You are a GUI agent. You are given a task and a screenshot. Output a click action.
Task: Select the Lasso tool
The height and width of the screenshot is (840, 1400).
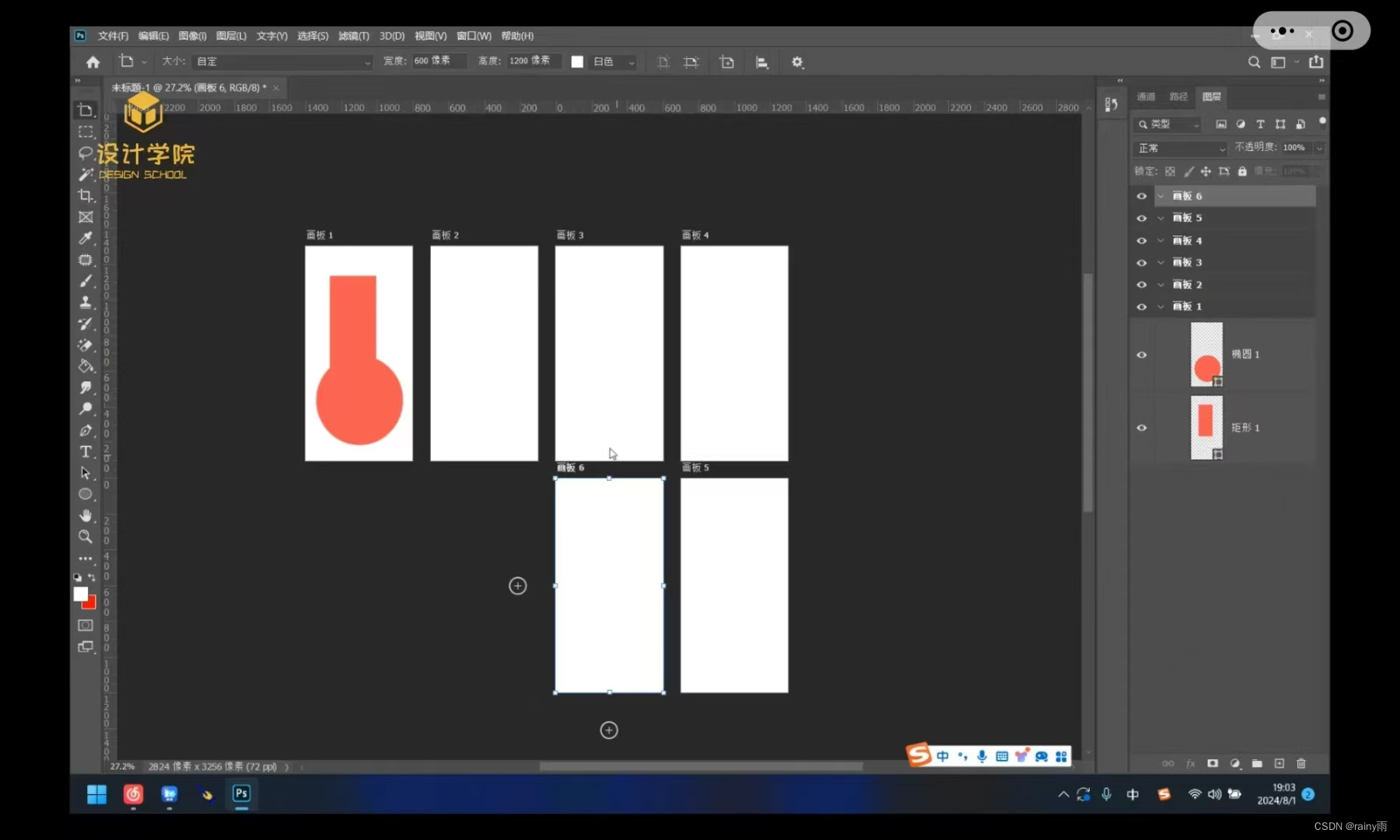click(86, 153)
